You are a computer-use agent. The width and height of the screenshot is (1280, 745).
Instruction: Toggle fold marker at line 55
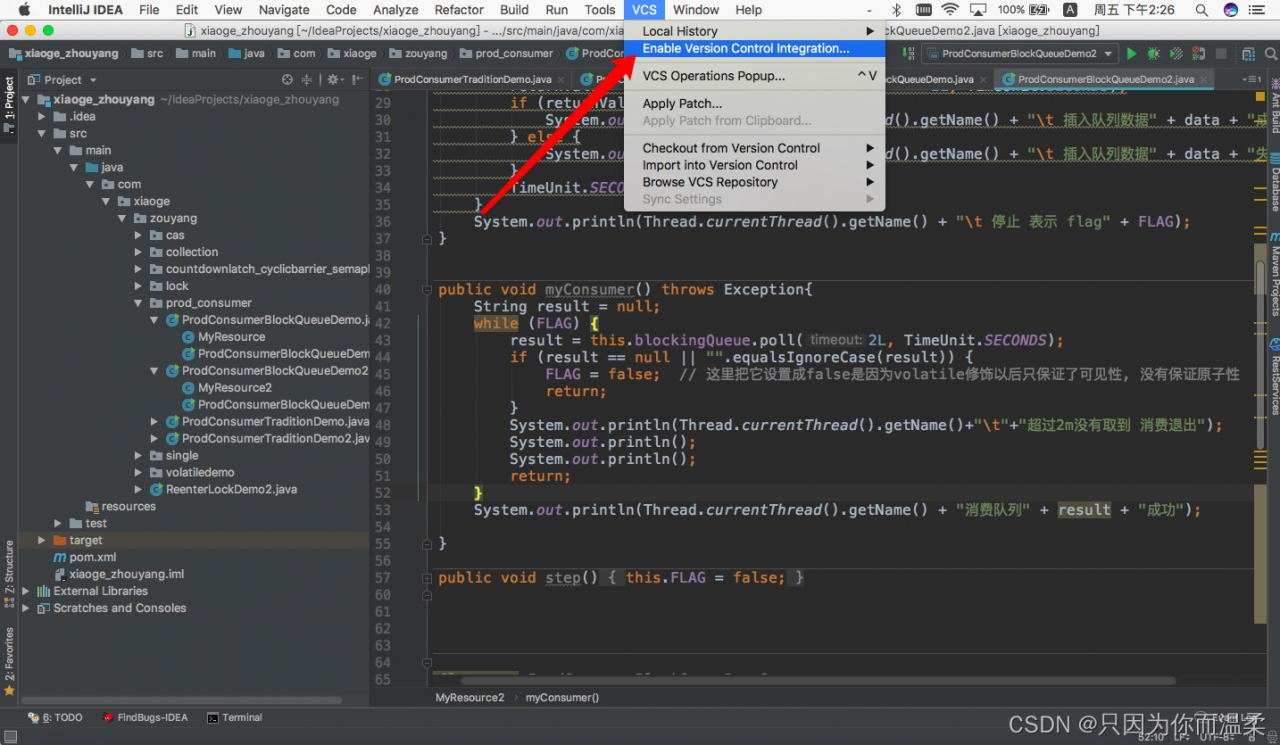pyautogui.click(x=427, y=544)
